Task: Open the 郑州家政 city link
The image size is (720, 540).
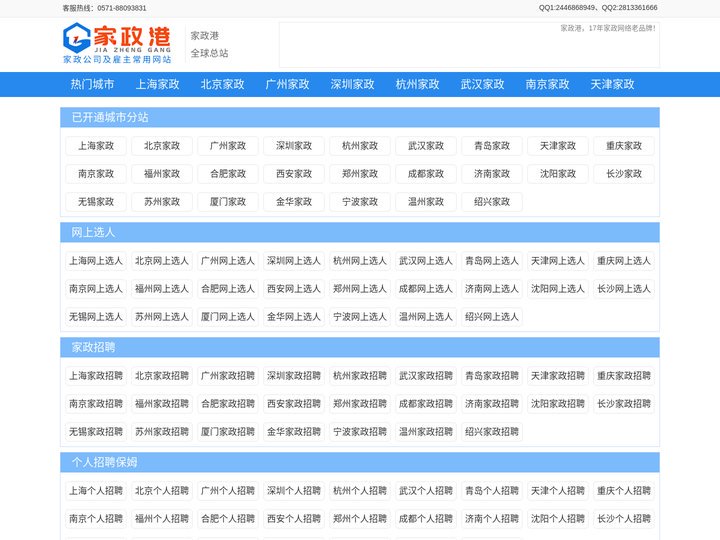Action: [360, 174]
